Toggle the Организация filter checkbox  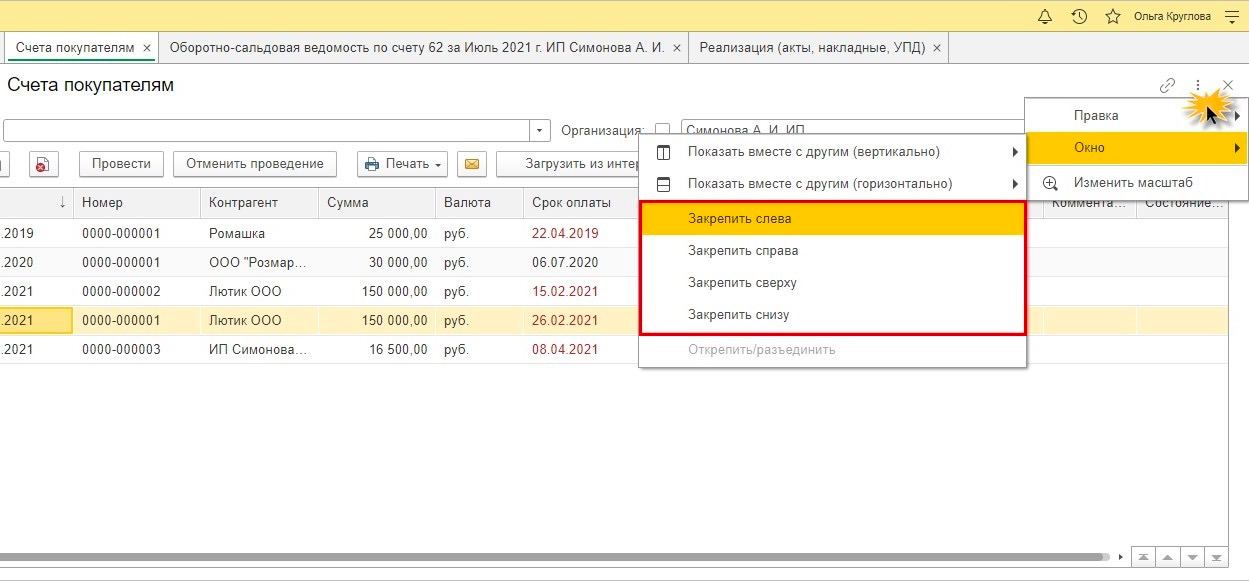pos(662,131)
